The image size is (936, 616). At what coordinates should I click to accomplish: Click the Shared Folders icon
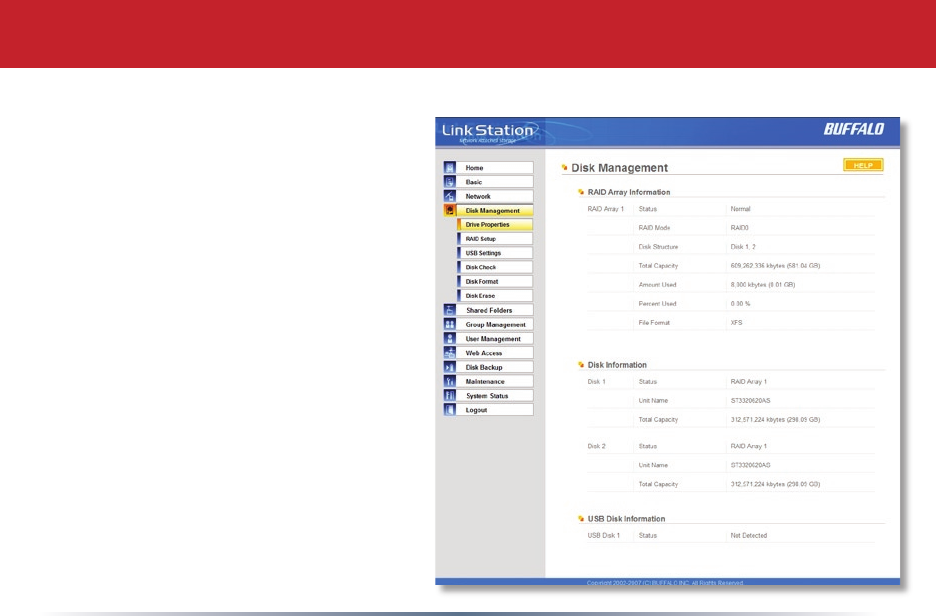(x=449, y=310)
